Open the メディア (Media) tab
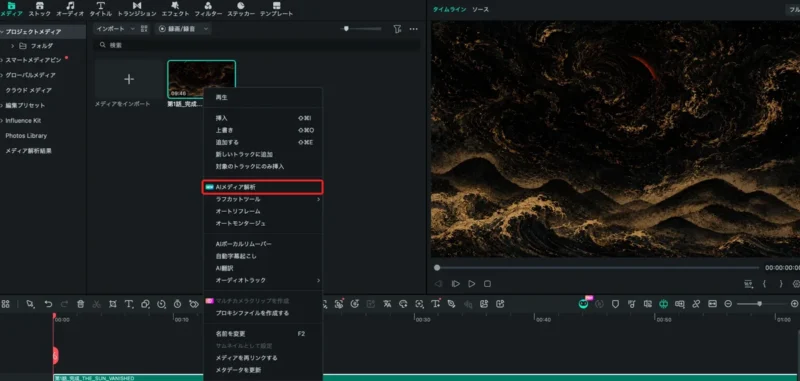The width and height of the screenshot is (800, 381). pyautogui.click(x=11, y=9)
